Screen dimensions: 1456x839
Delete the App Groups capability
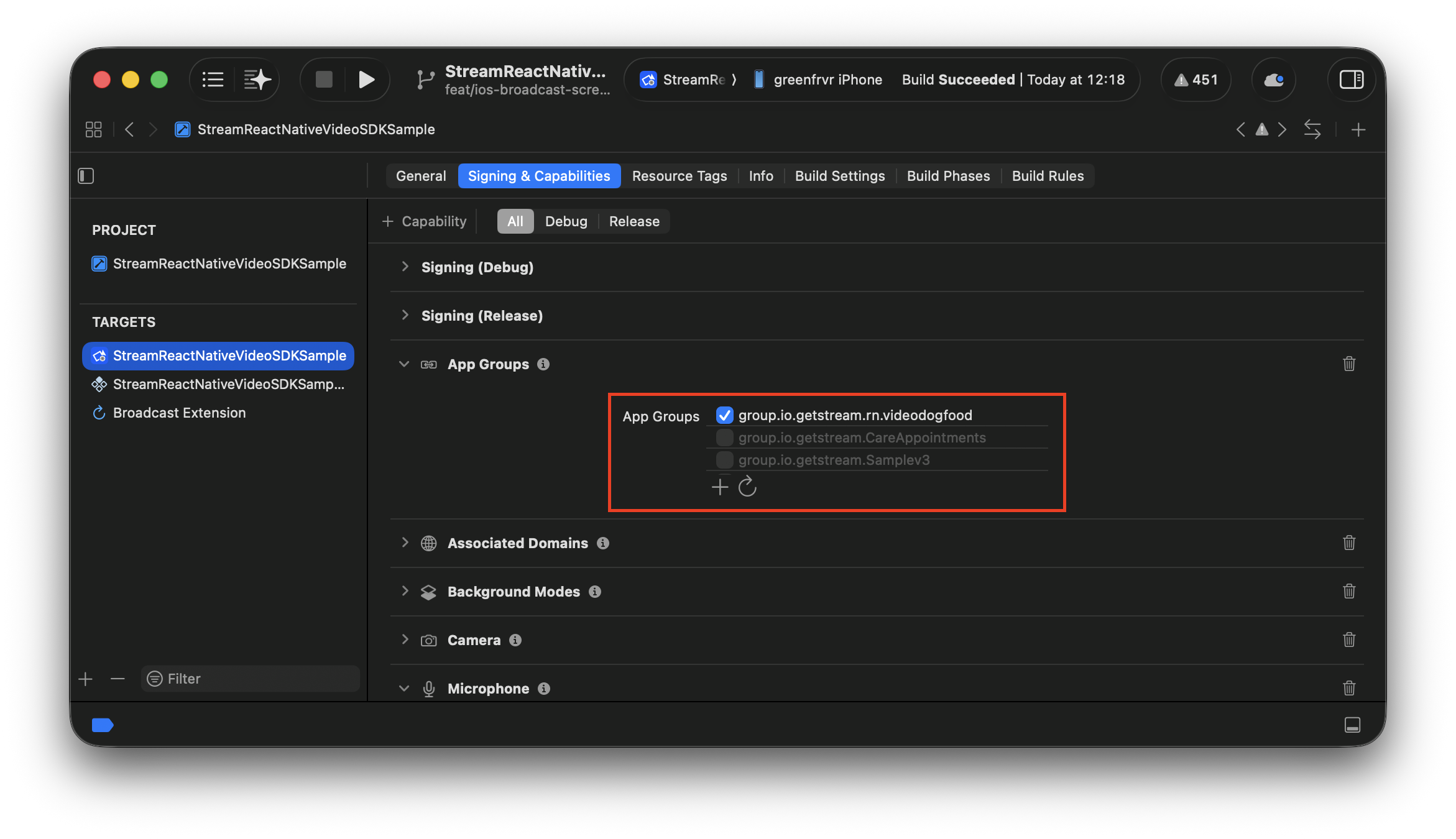(x=1349, y=364)
